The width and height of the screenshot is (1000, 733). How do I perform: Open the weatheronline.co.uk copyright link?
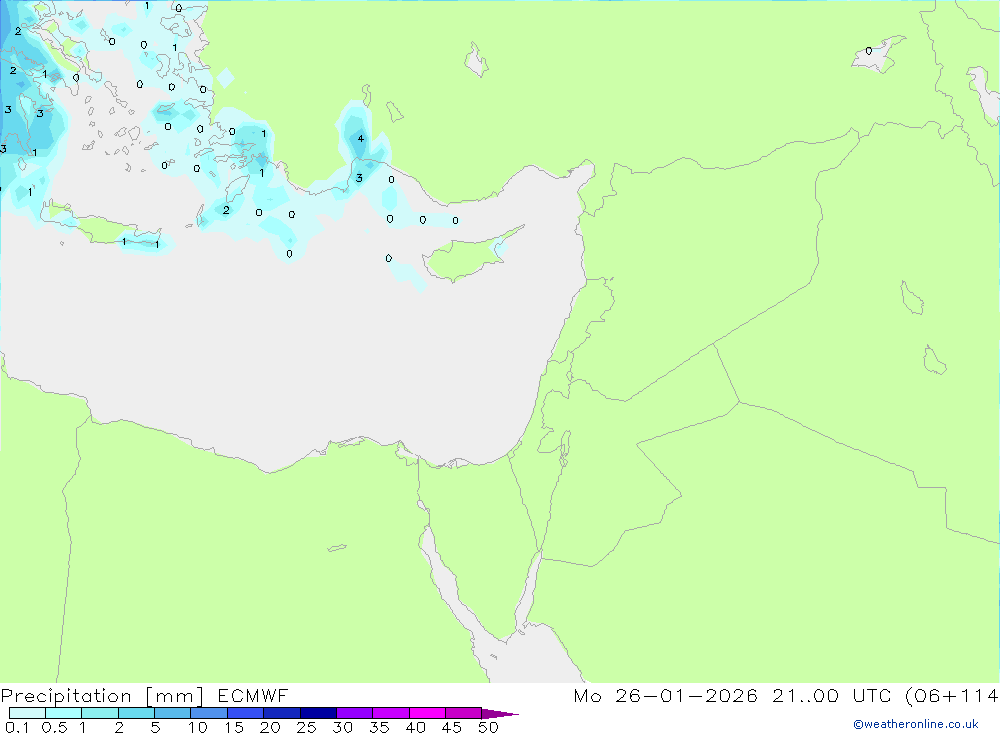coord(916,724)
